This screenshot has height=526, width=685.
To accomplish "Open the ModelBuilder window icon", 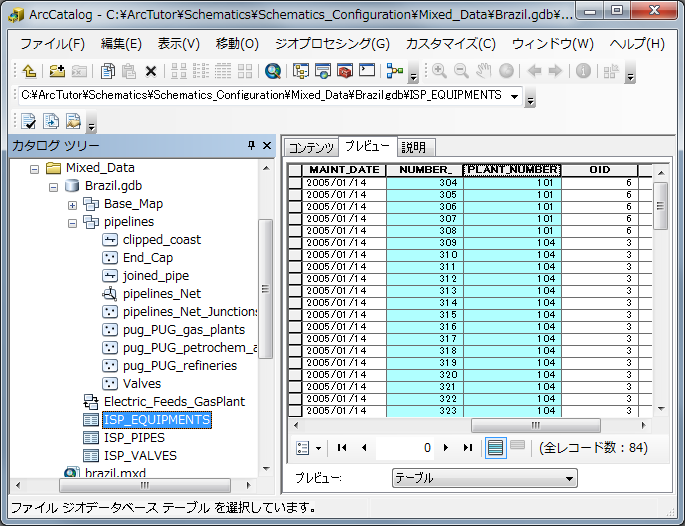I will pos(395,71).
